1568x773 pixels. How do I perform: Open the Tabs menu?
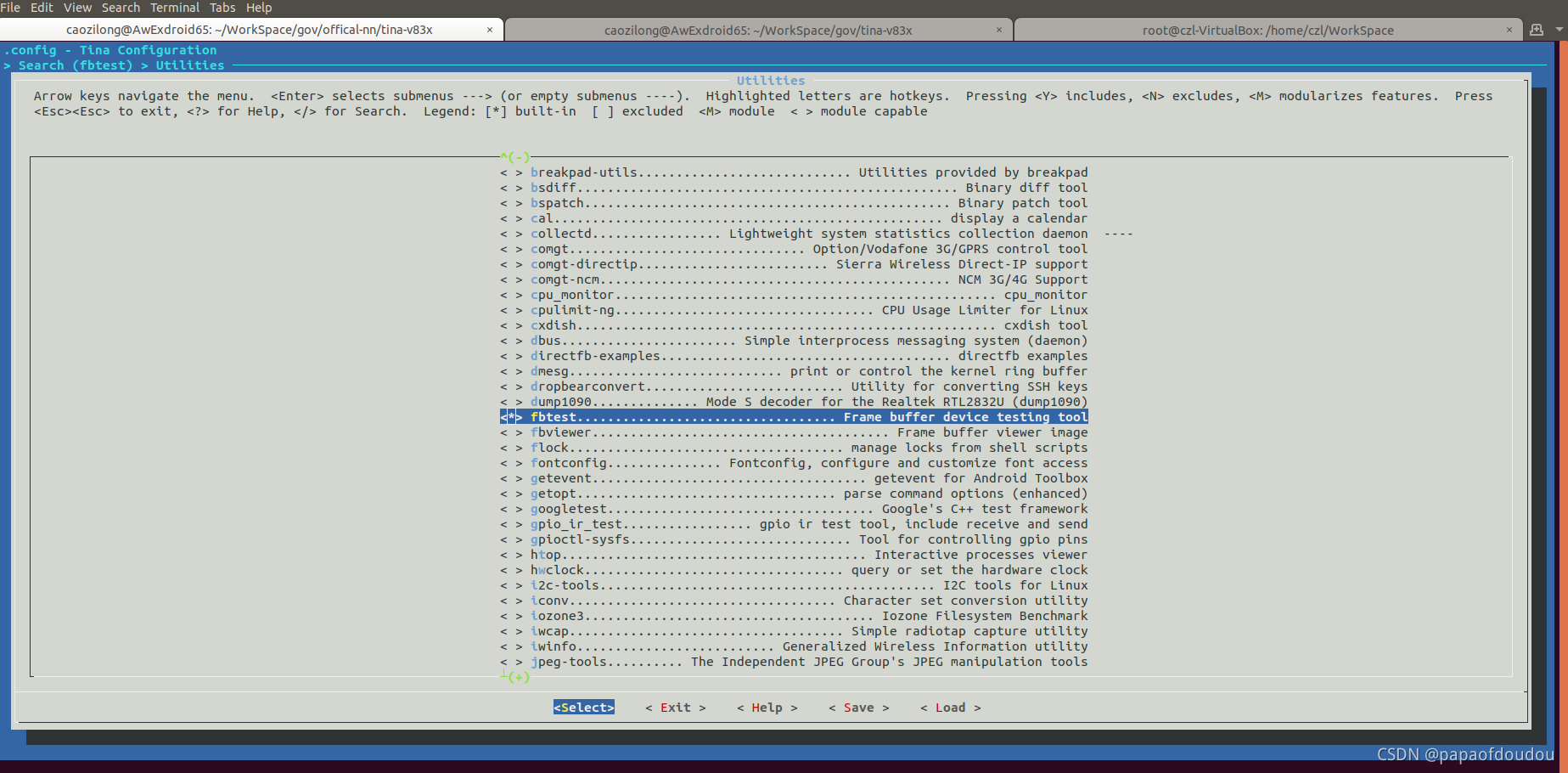(x=222, y=8)
